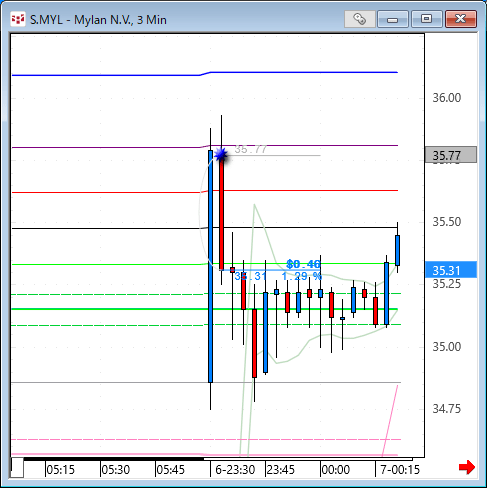Click the 05:30 time axis label
Image resolution: width=487 pixels, height=488 pixels.
(x=116, y=470)
